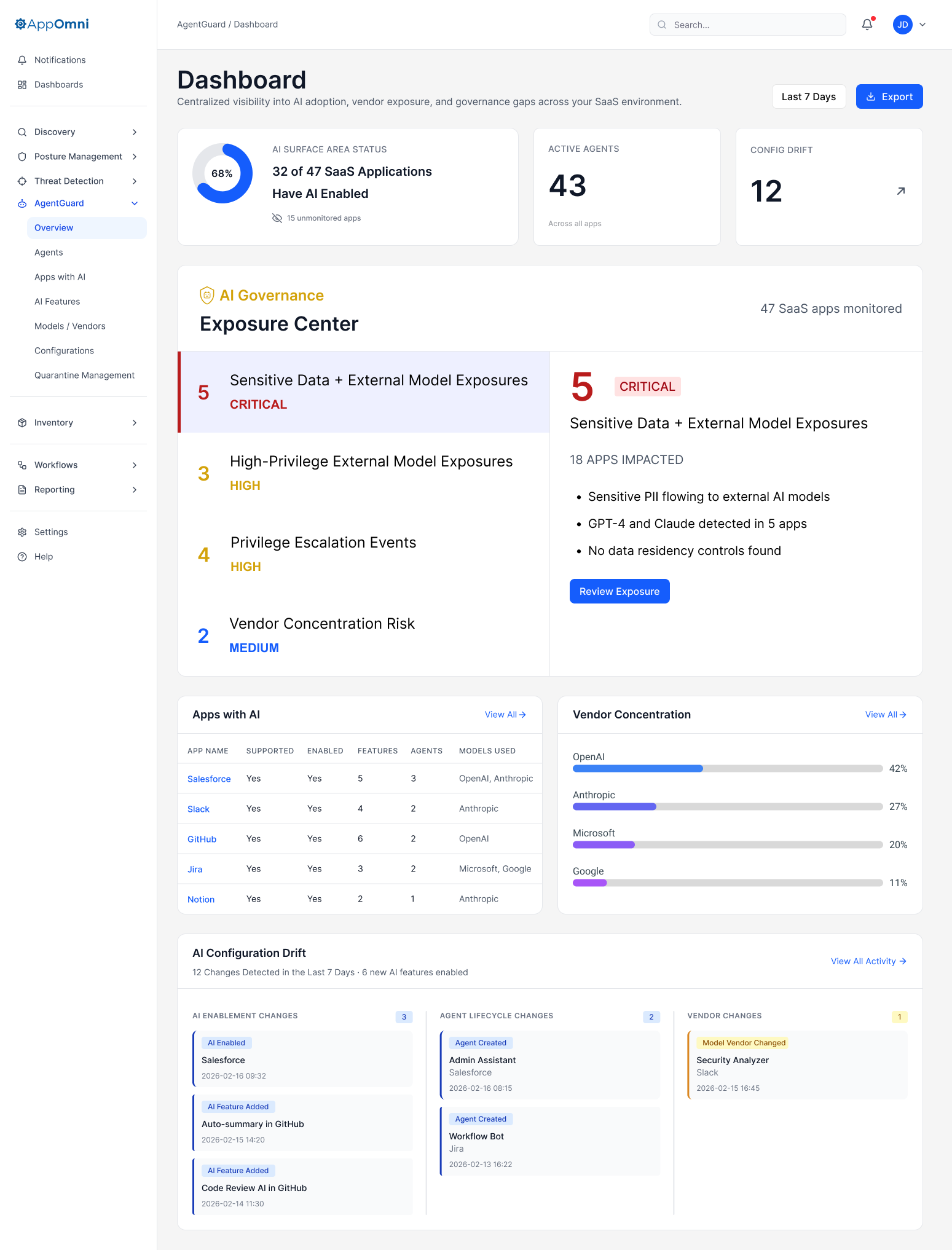Click the 68% donut chart
Image resolution: width=952 pixels, height=1250 pixels.
click(x=222, y=173)
